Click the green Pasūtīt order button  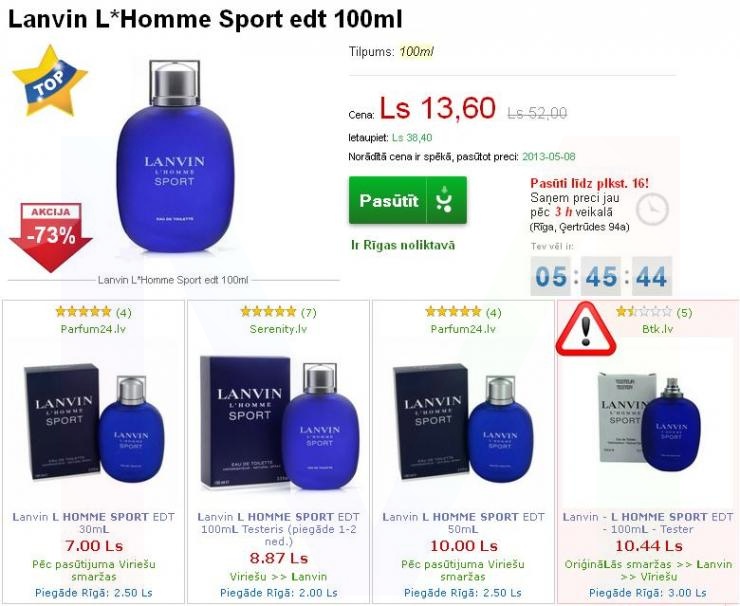(408, 200)
